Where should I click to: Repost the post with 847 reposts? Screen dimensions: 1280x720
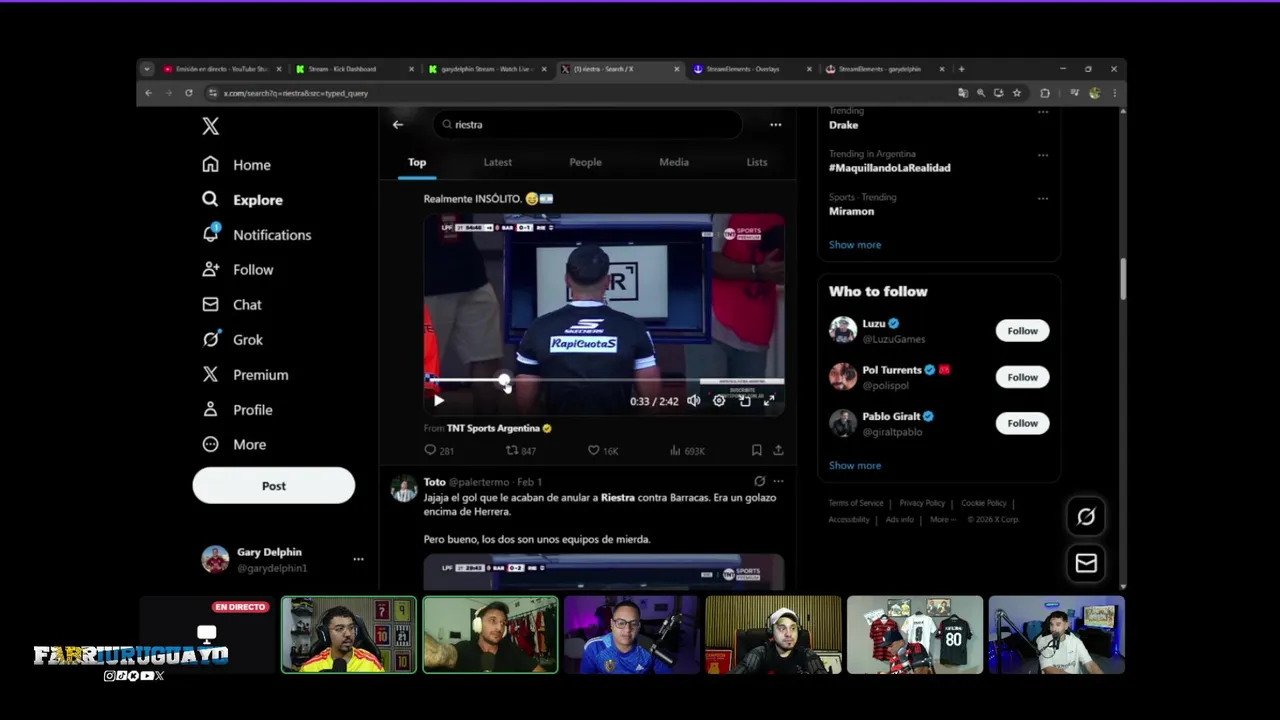(521, 451)
